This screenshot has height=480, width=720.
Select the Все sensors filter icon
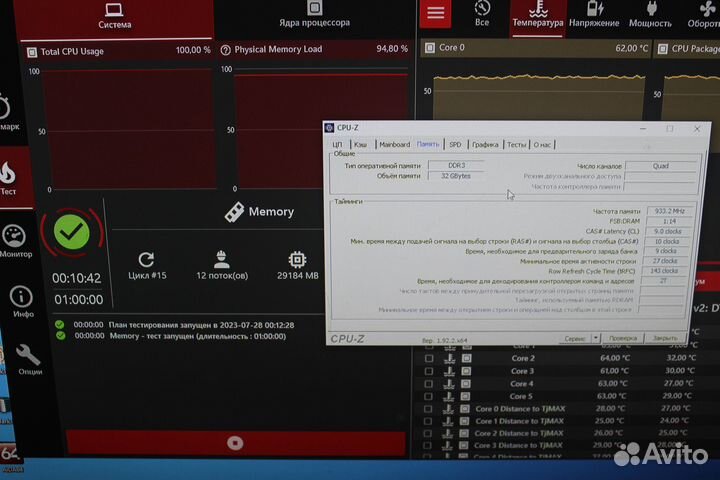click(482, 12)
